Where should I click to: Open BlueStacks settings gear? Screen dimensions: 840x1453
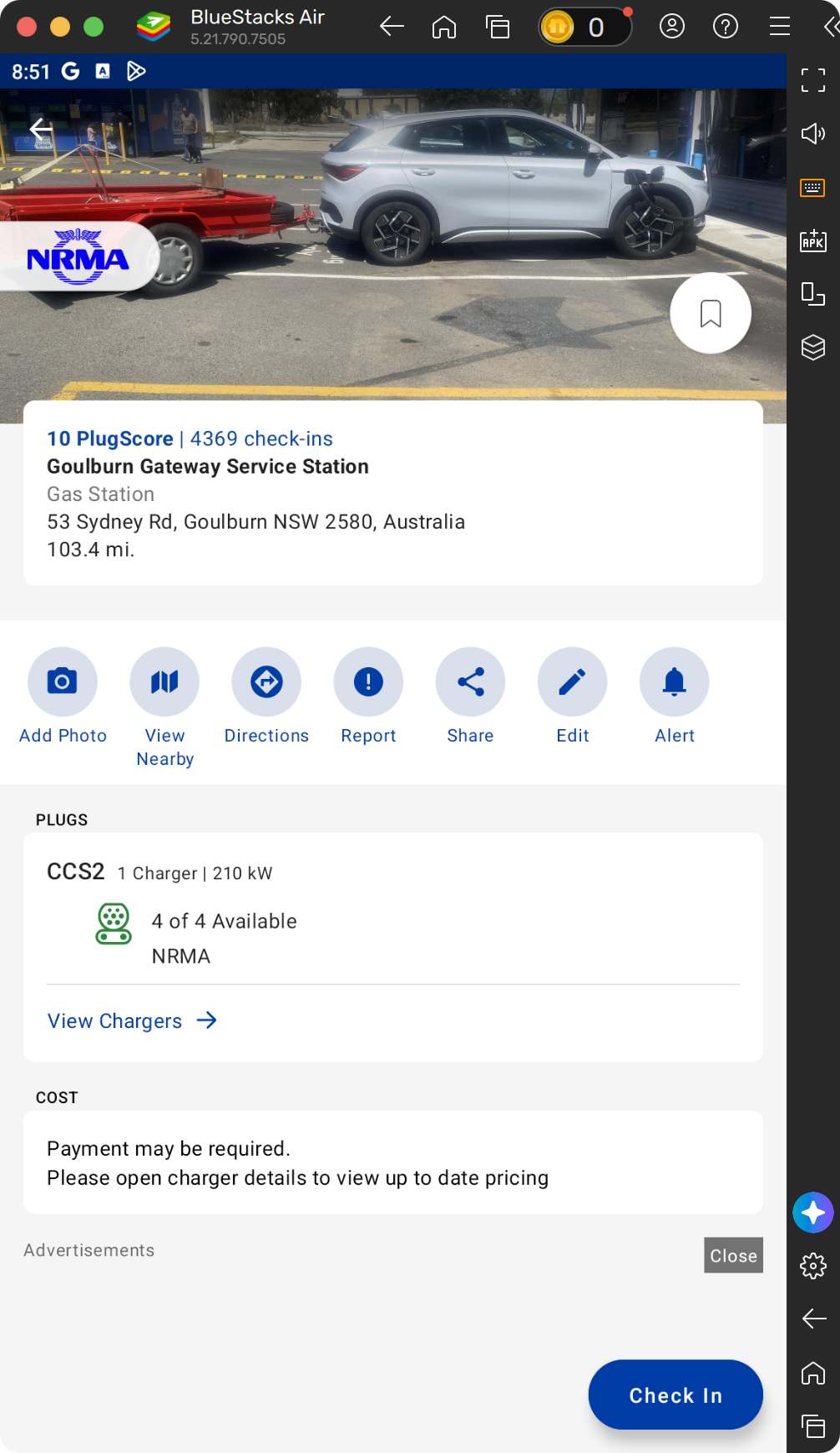point(813,1266)
